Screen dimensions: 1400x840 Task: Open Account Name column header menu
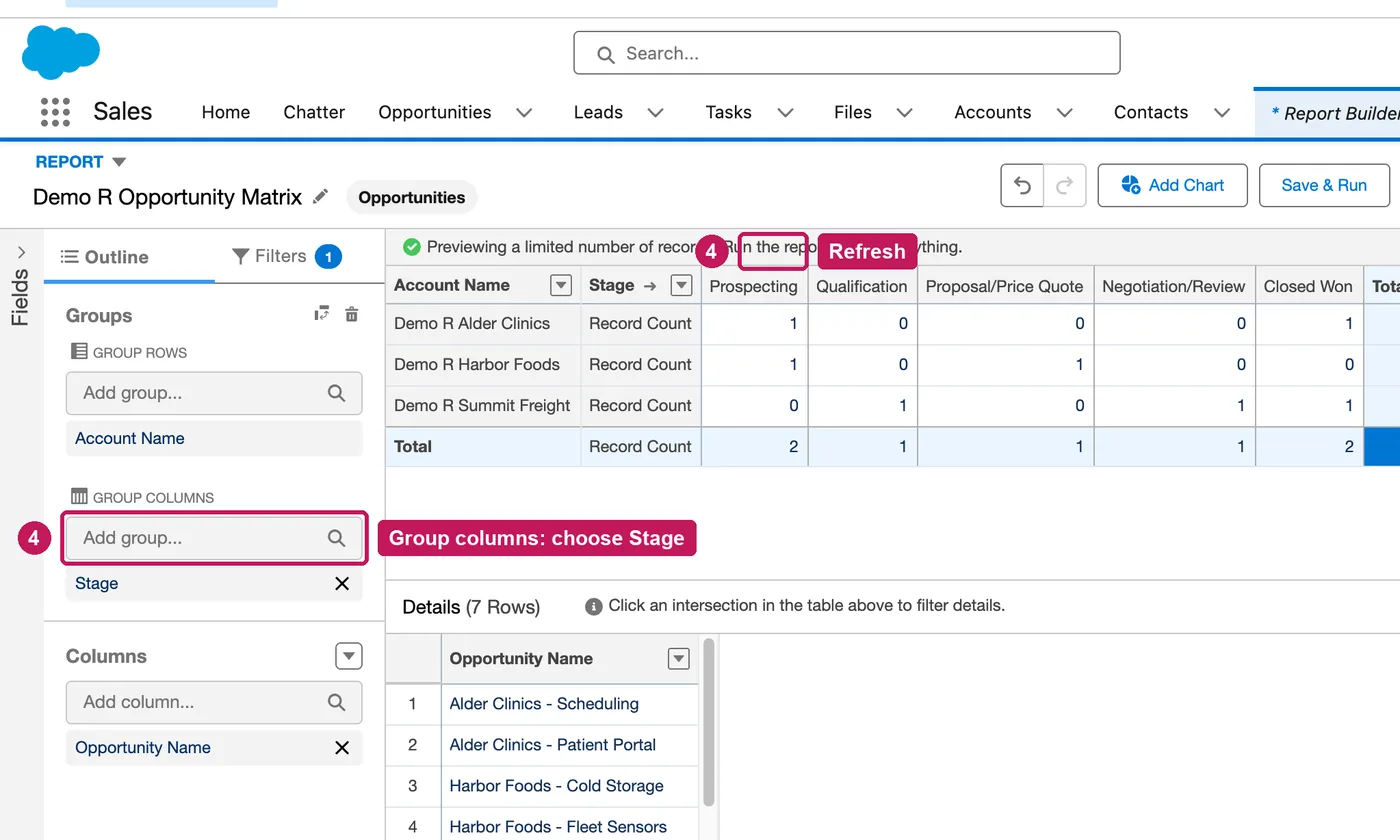coord(561,285)
